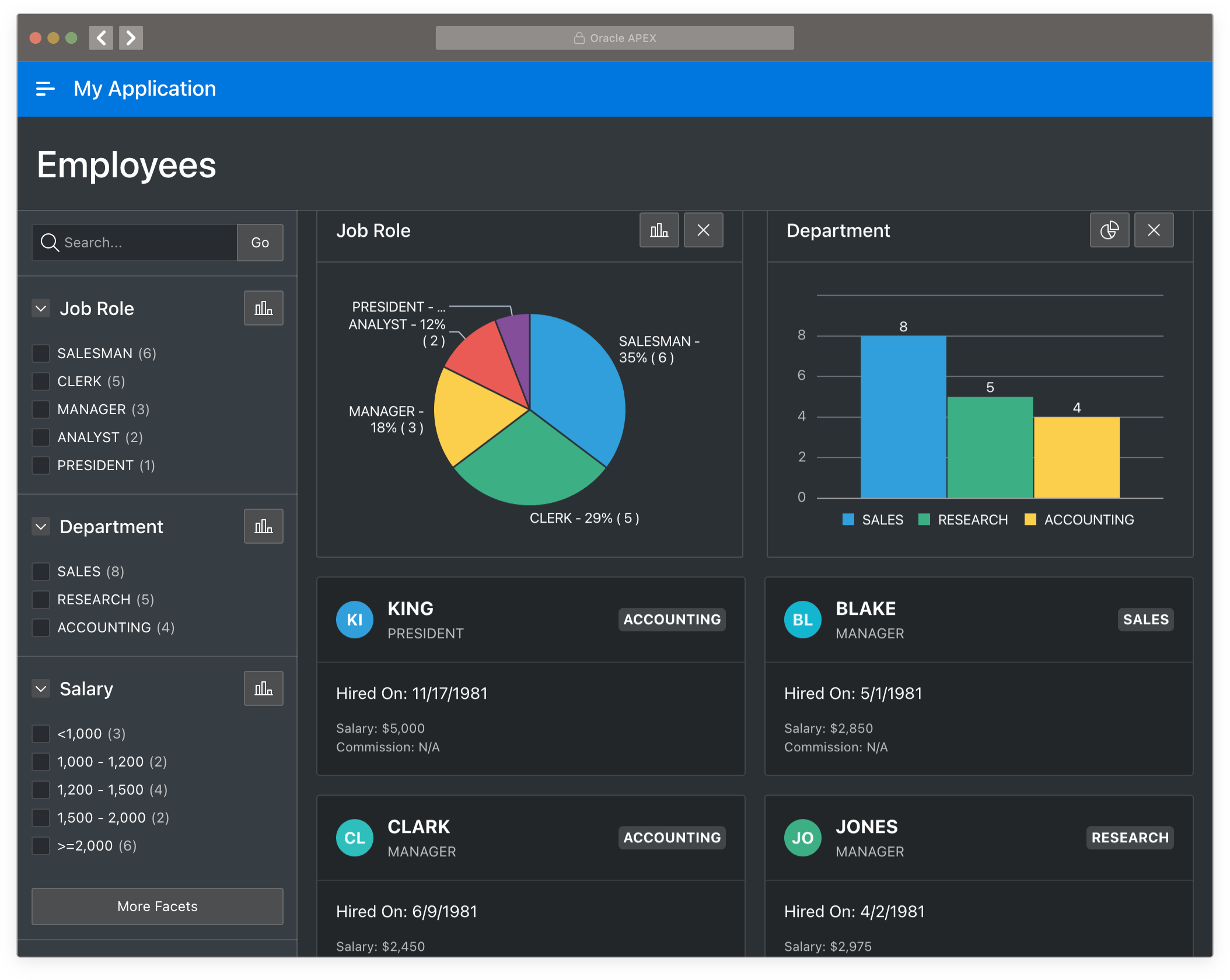This screenshot has width=1230, height=980.
Task: Go back with browser back arrow
Action: pos(101,38)
